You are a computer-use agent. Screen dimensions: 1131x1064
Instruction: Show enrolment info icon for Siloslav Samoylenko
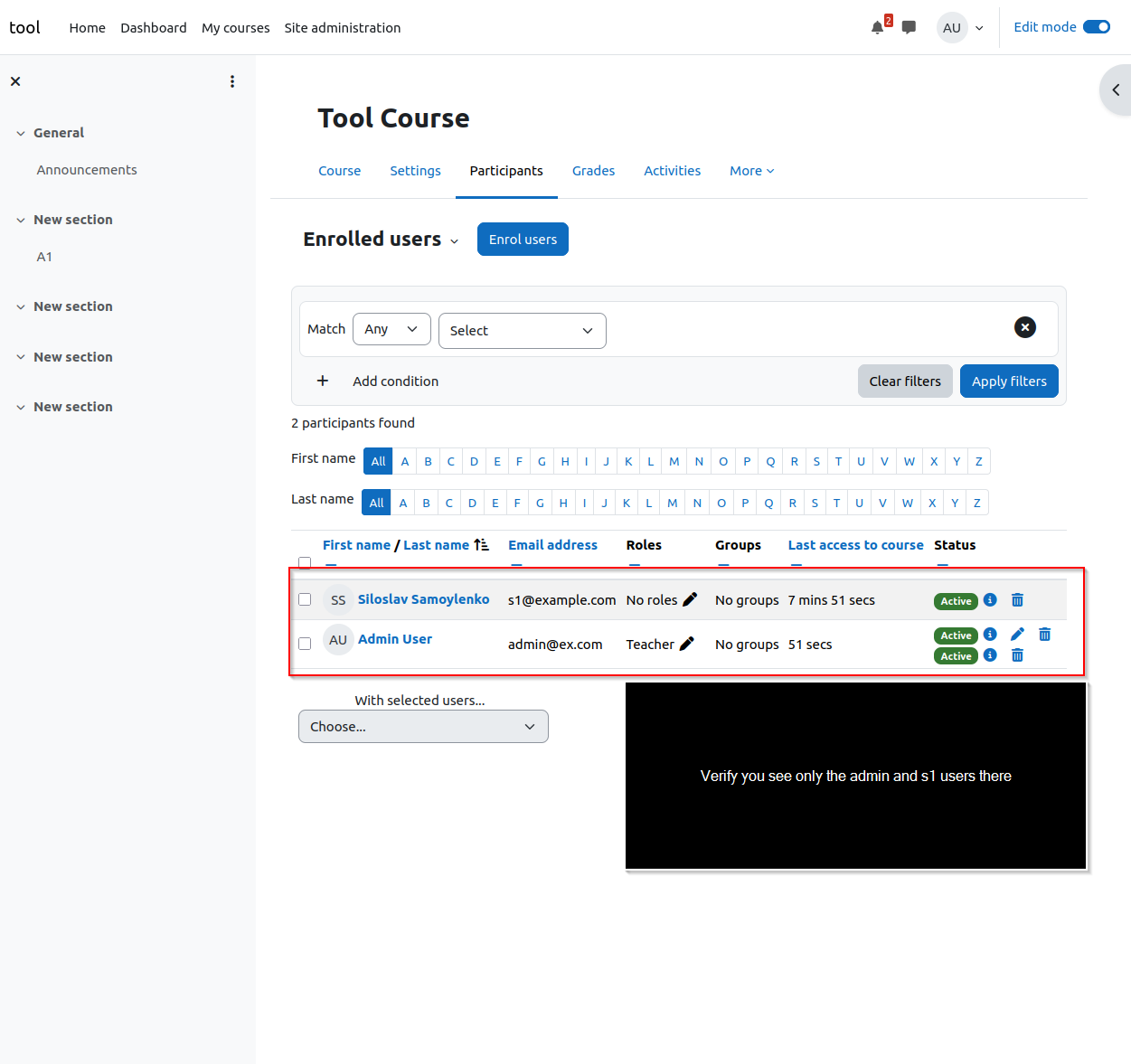pyautogui.click(x=990, y=599)
